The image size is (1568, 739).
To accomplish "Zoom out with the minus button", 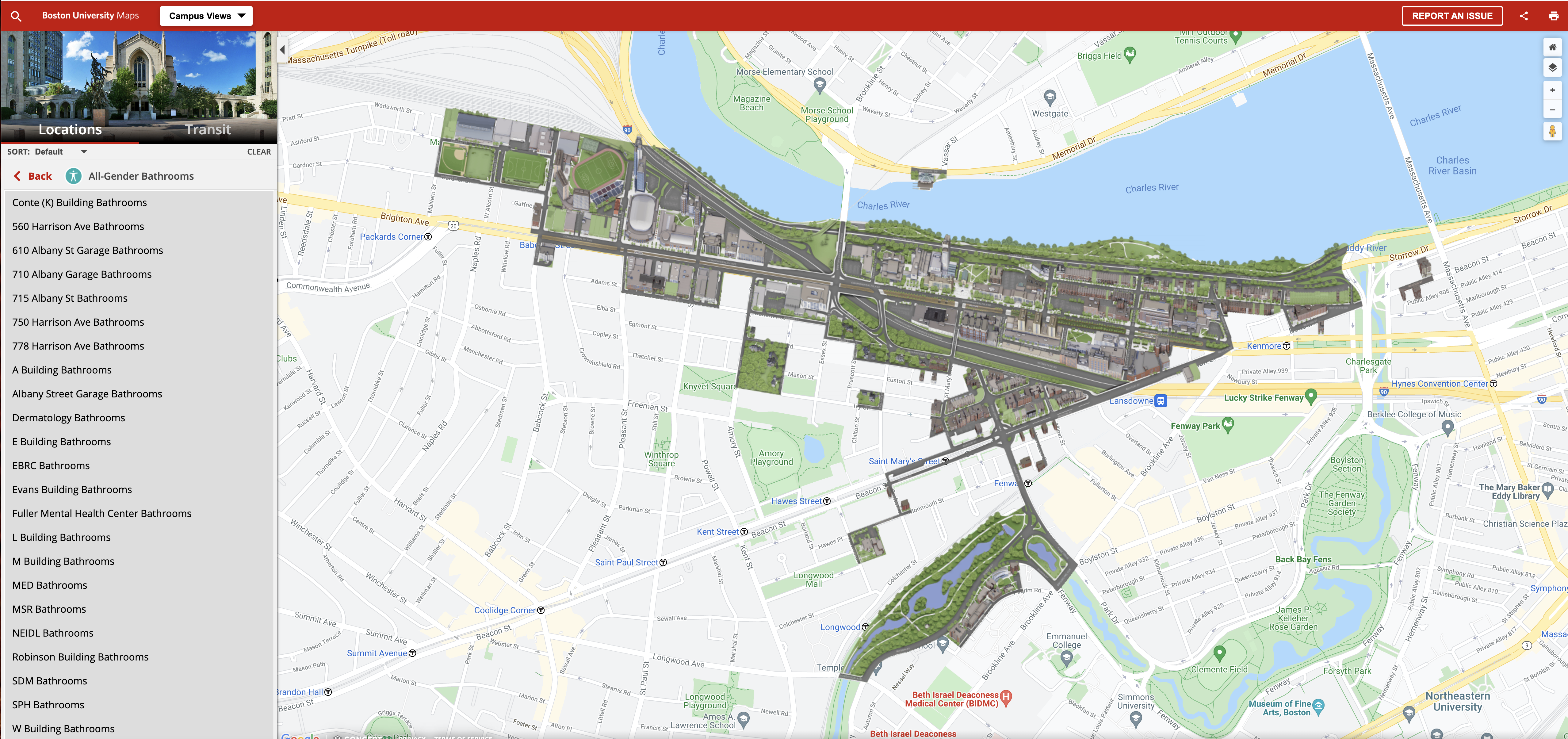I will 1552,109.
